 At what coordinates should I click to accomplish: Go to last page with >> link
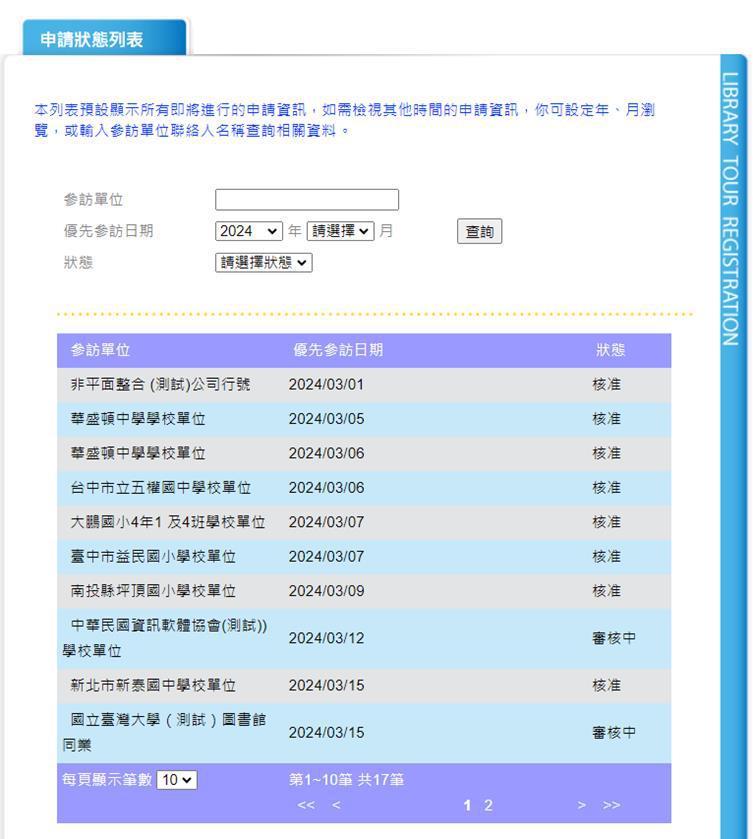point(611,805)
